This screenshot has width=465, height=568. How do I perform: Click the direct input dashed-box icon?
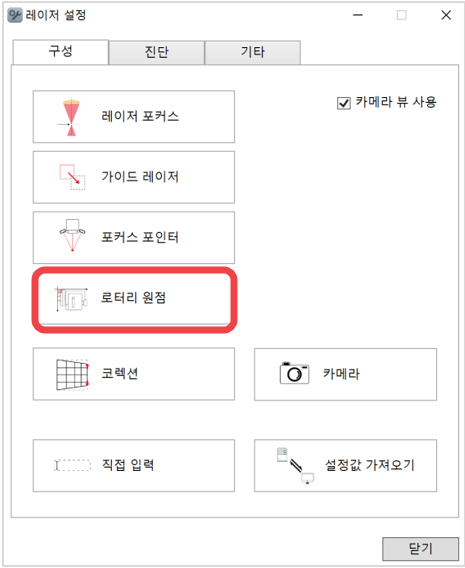72,465
